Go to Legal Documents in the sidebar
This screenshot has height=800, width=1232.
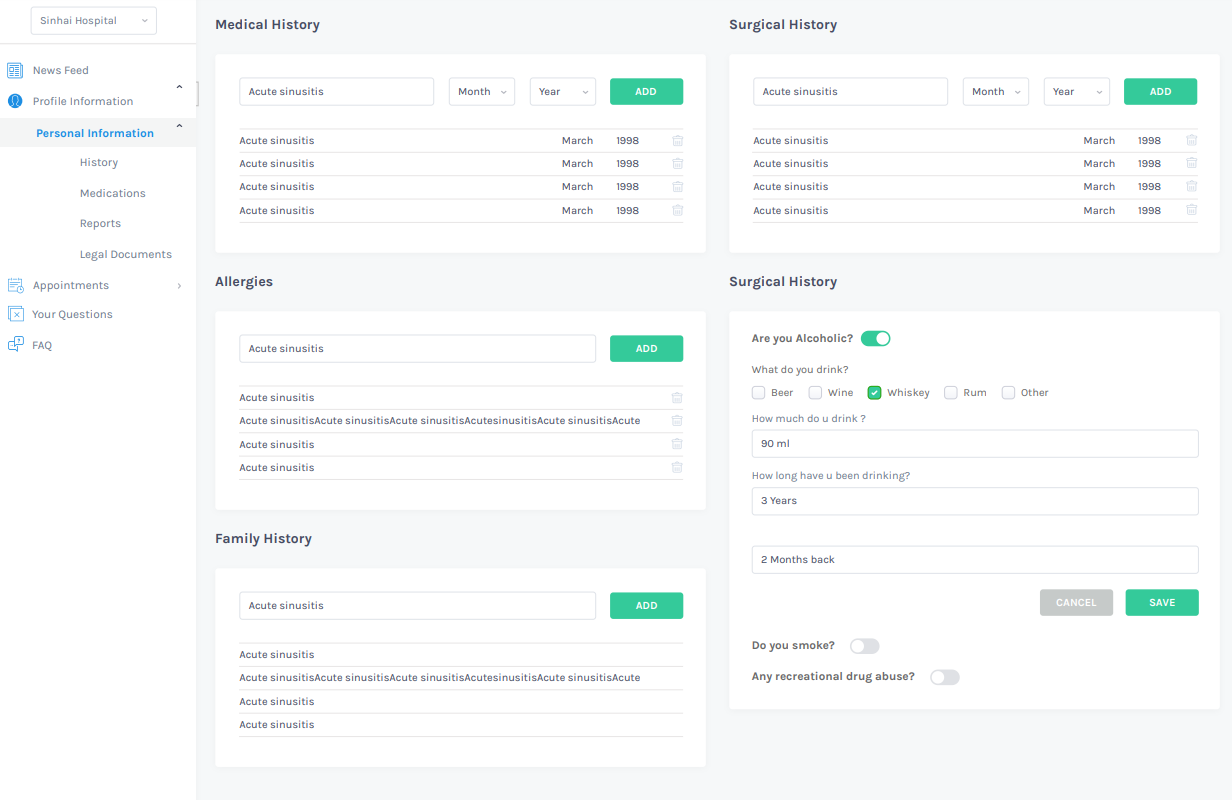click(x=125, y=254)
